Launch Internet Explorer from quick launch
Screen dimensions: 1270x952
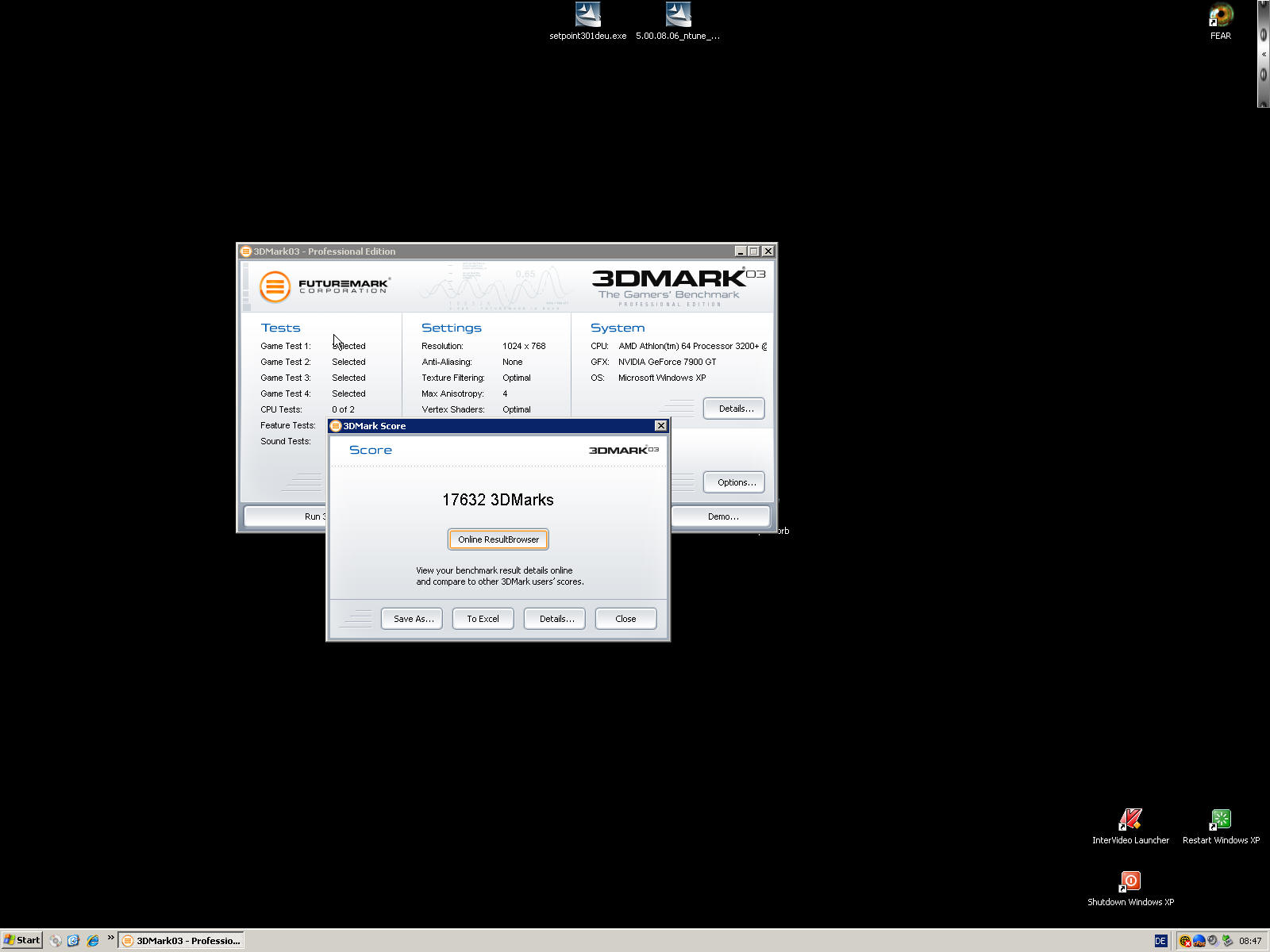(93, 941)
